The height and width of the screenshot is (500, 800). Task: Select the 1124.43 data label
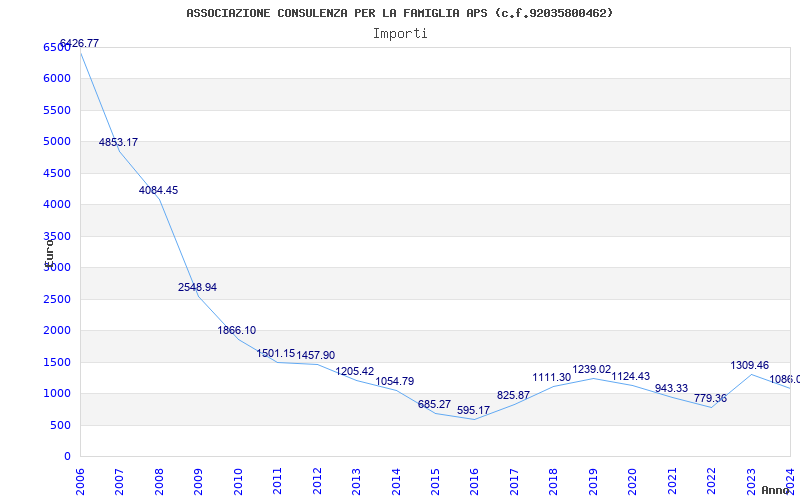[x=631, y=376]
